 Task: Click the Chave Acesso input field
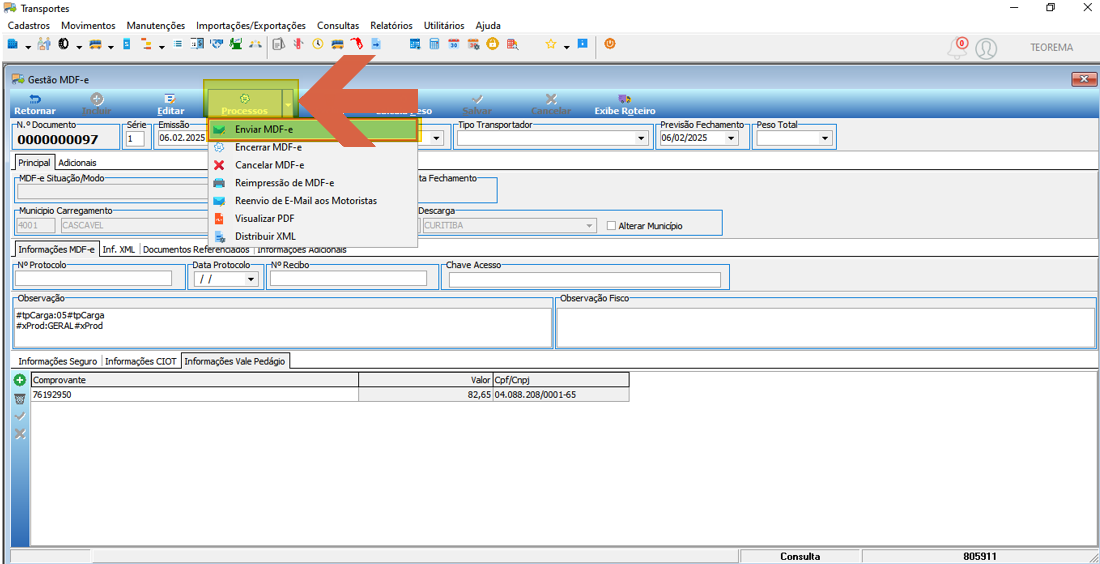coord(584,279)
